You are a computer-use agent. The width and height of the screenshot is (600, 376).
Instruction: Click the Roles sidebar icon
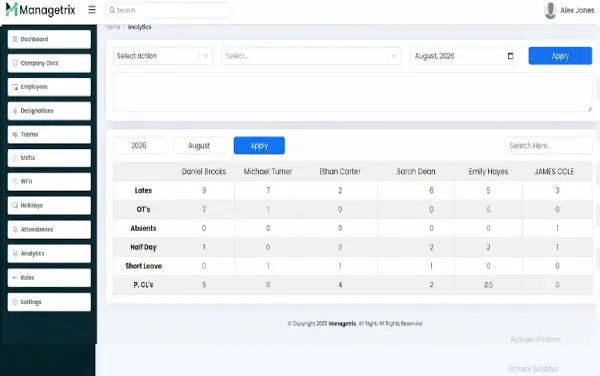point(15,278)
